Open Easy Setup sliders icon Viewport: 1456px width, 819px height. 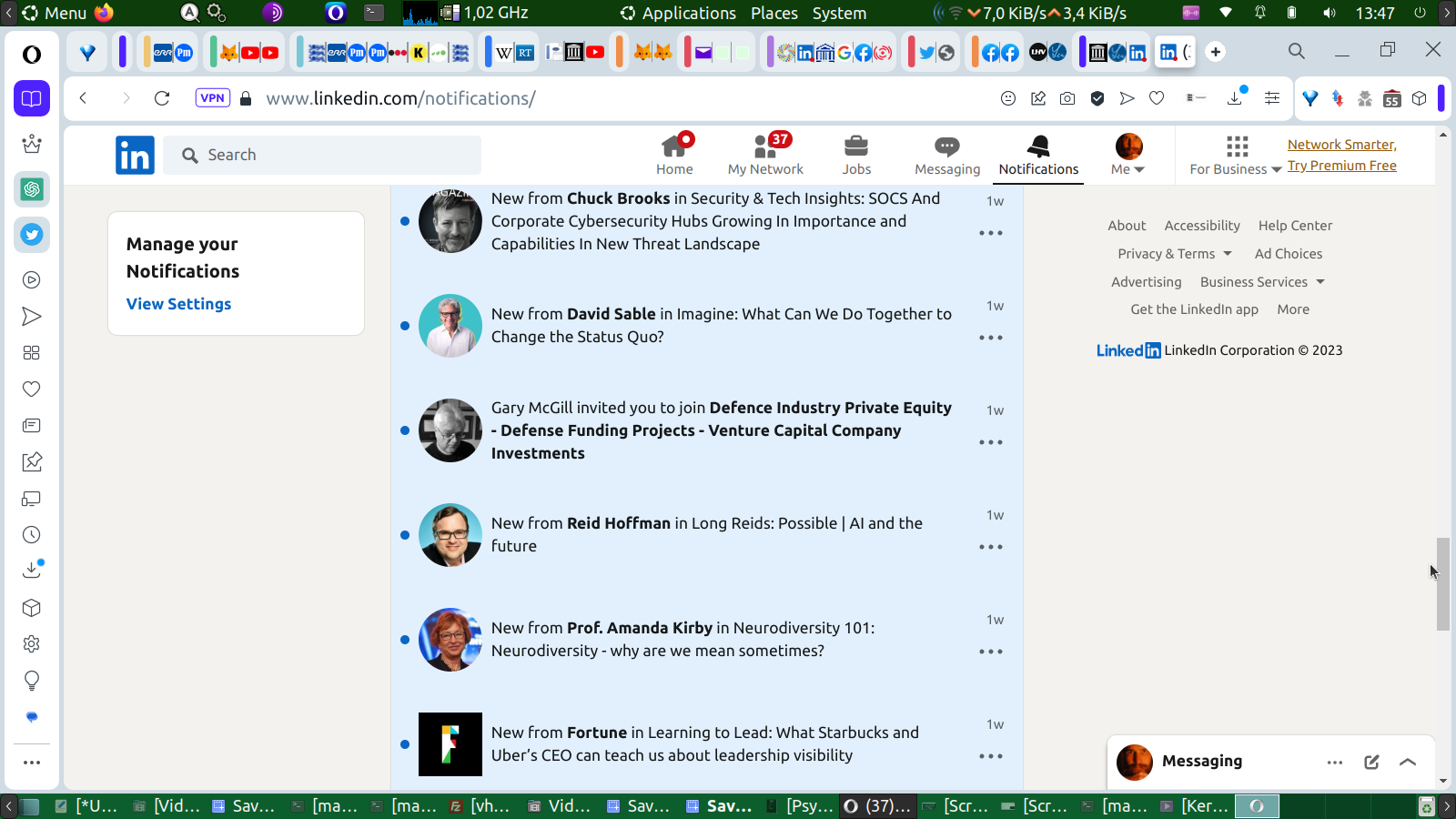(1272, 98)
